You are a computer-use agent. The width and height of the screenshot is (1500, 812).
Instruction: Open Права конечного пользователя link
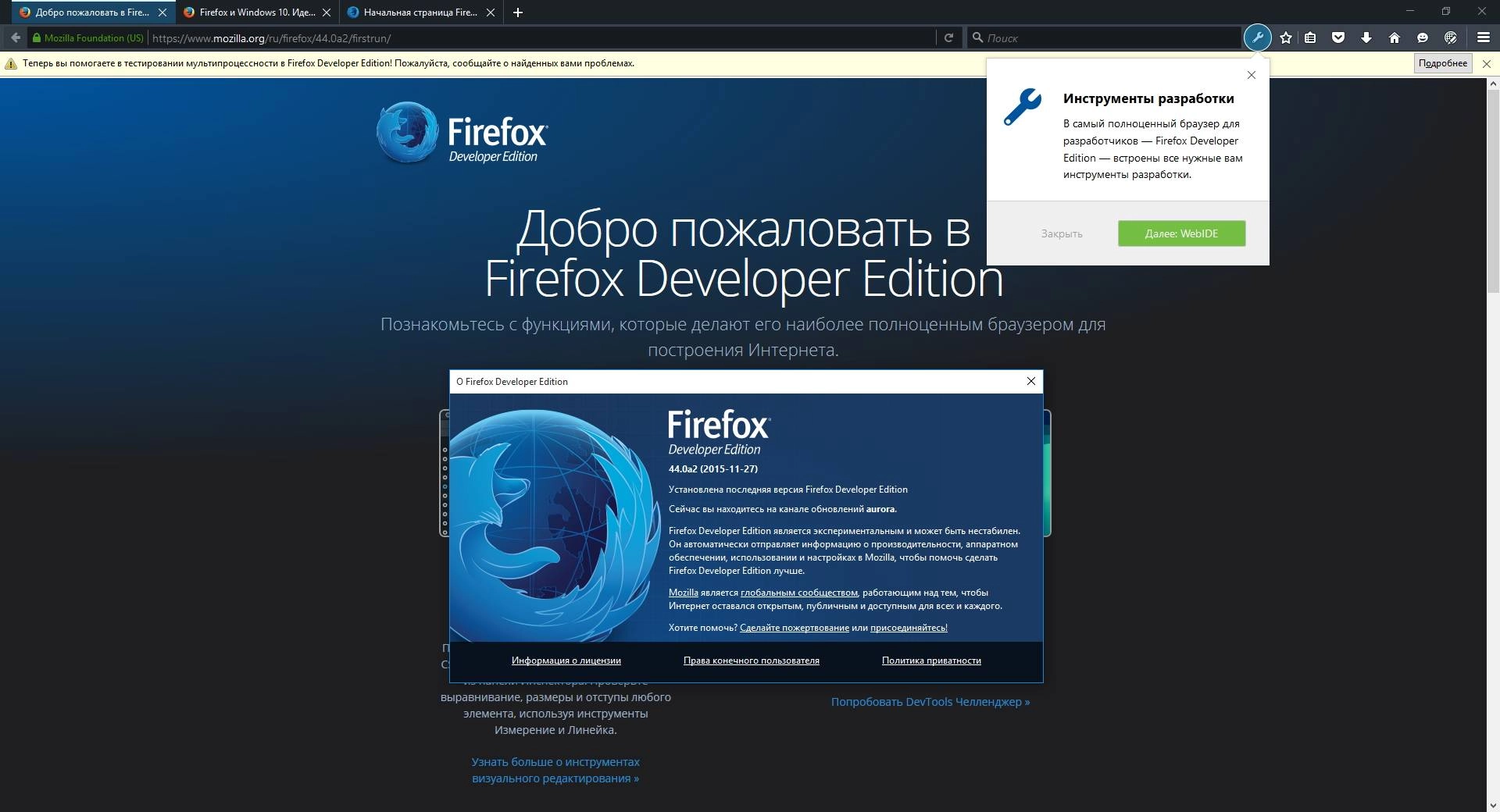pos(752,661)
